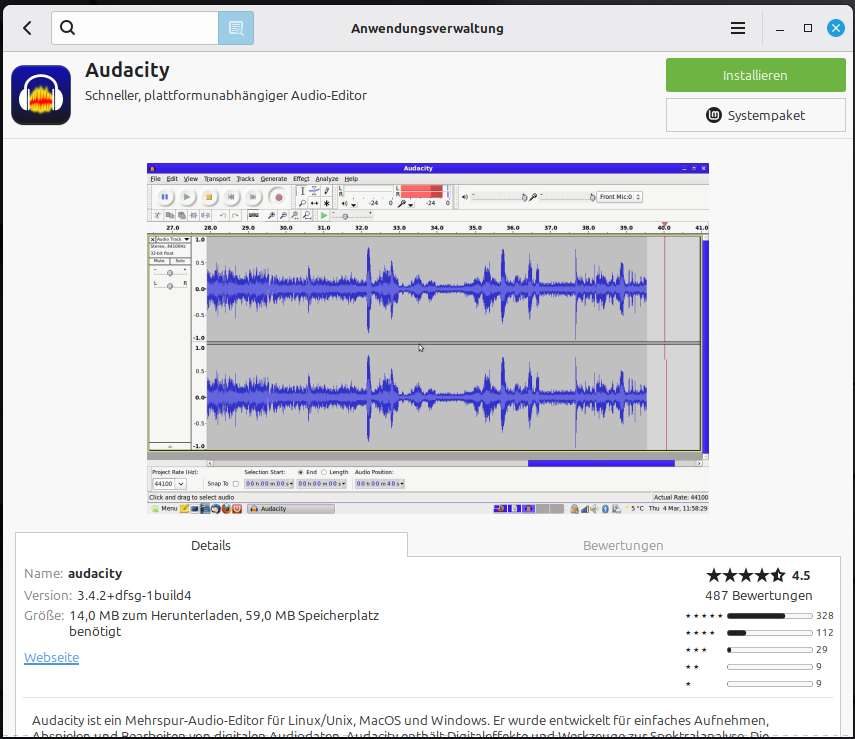Click the four-and-a-half star rating icon
Screen dimensions: 855x739
(745, 575)
